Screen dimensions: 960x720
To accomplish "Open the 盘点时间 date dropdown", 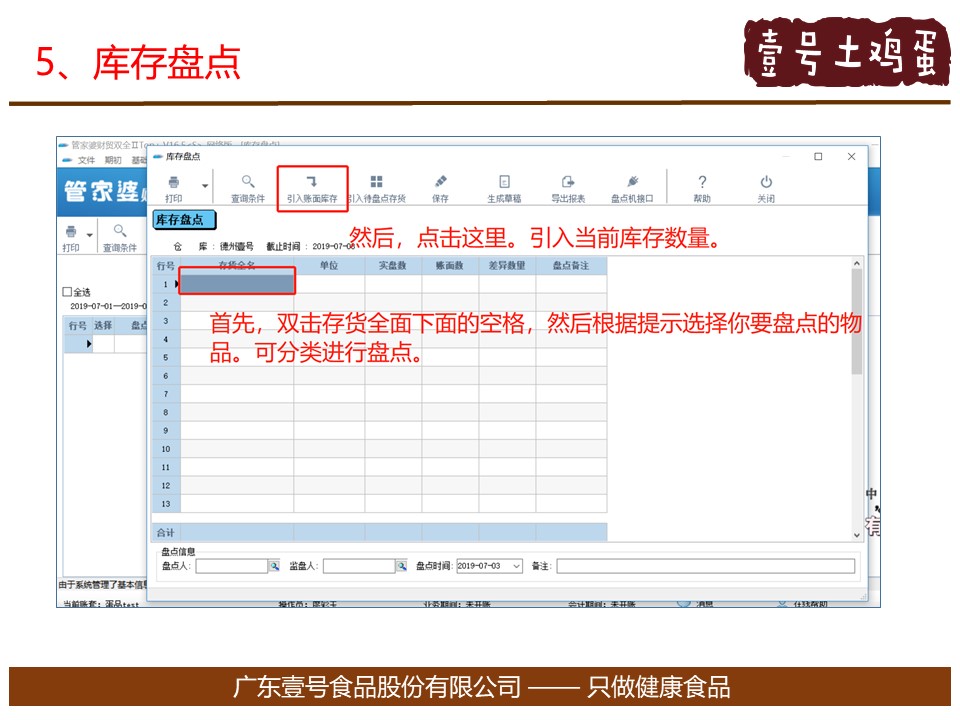I will 516,566.
